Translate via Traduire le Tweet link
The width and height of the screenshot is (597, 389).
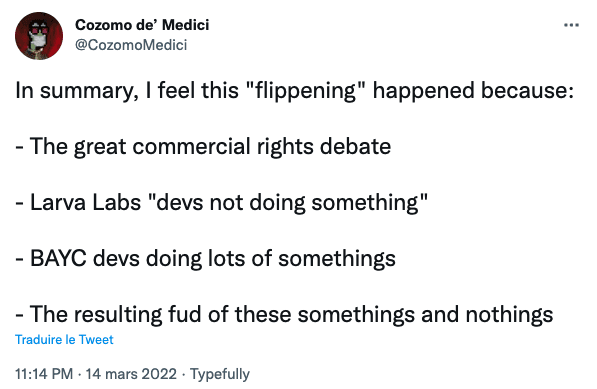tap(64, 339)
